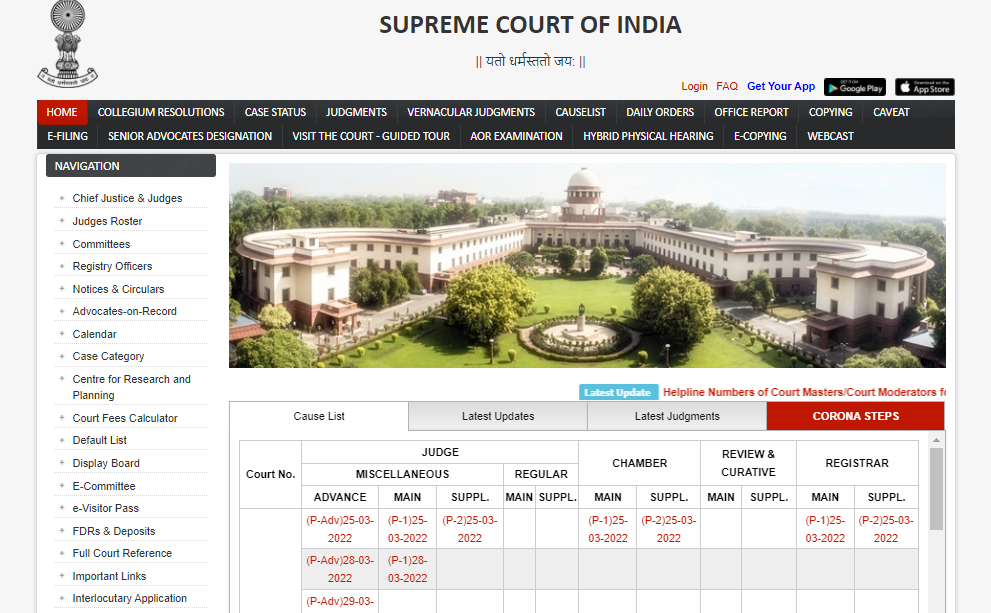The height and width of the screenshot is (613, 991).
Task: Click the Supreme Court building banner image
Action: click(x=587, y=265)
